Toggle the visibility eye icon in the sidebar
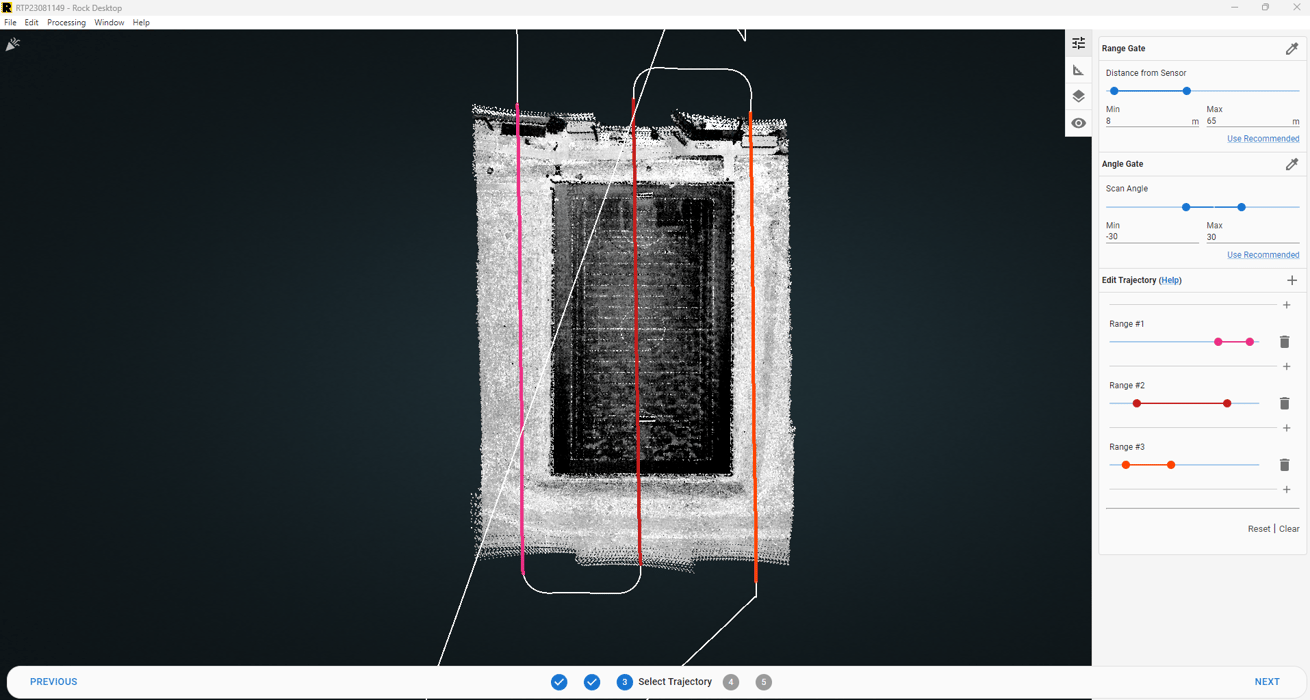Image resolution: width=1310 pixels, height=700 pixels. click(x=1078, y=122)
